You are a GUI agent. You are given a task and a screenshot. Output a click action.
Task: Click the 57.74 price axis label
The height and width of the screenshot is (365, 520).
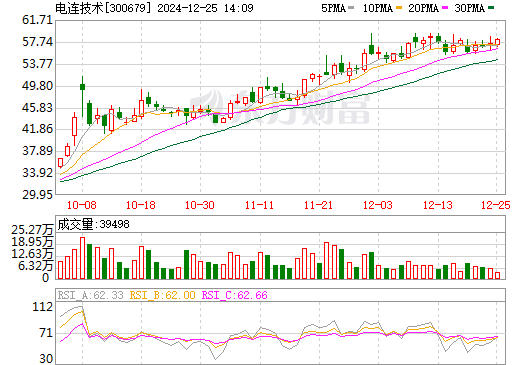38,42
